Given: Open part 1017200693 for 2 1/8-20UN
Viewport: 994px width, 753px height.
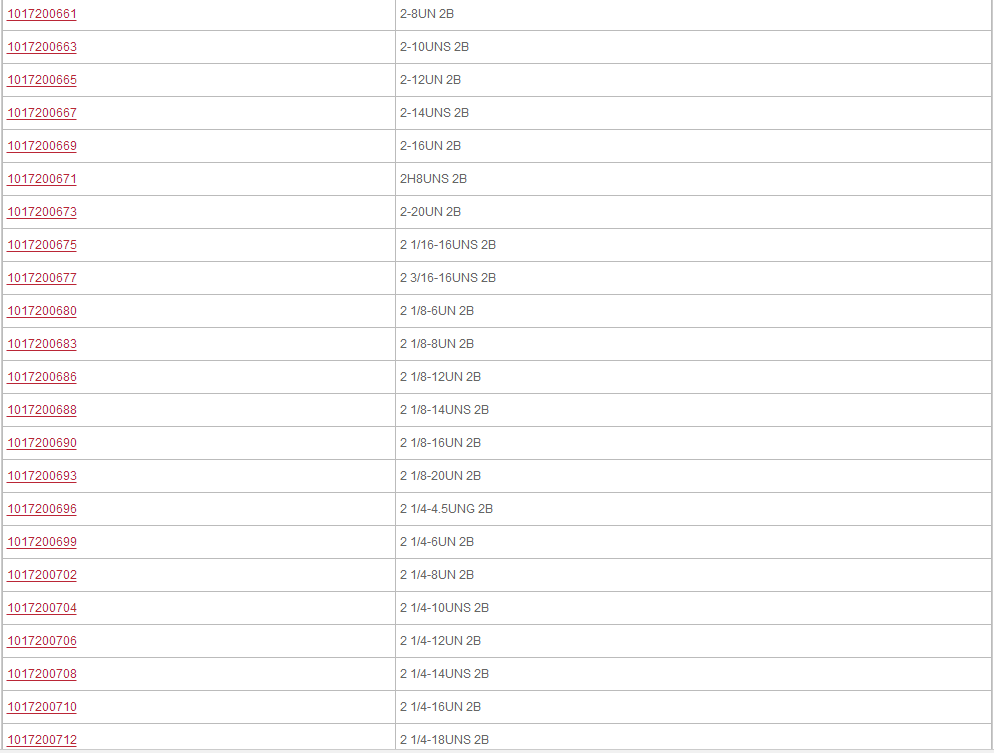Looking at the screenshot, I should click(42, 475).
